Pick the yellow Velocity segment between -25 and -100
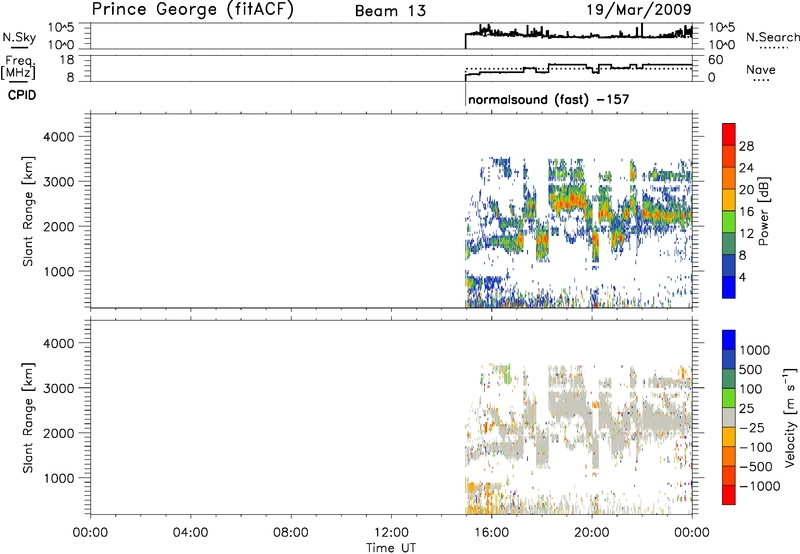 (x=729, y=437)
